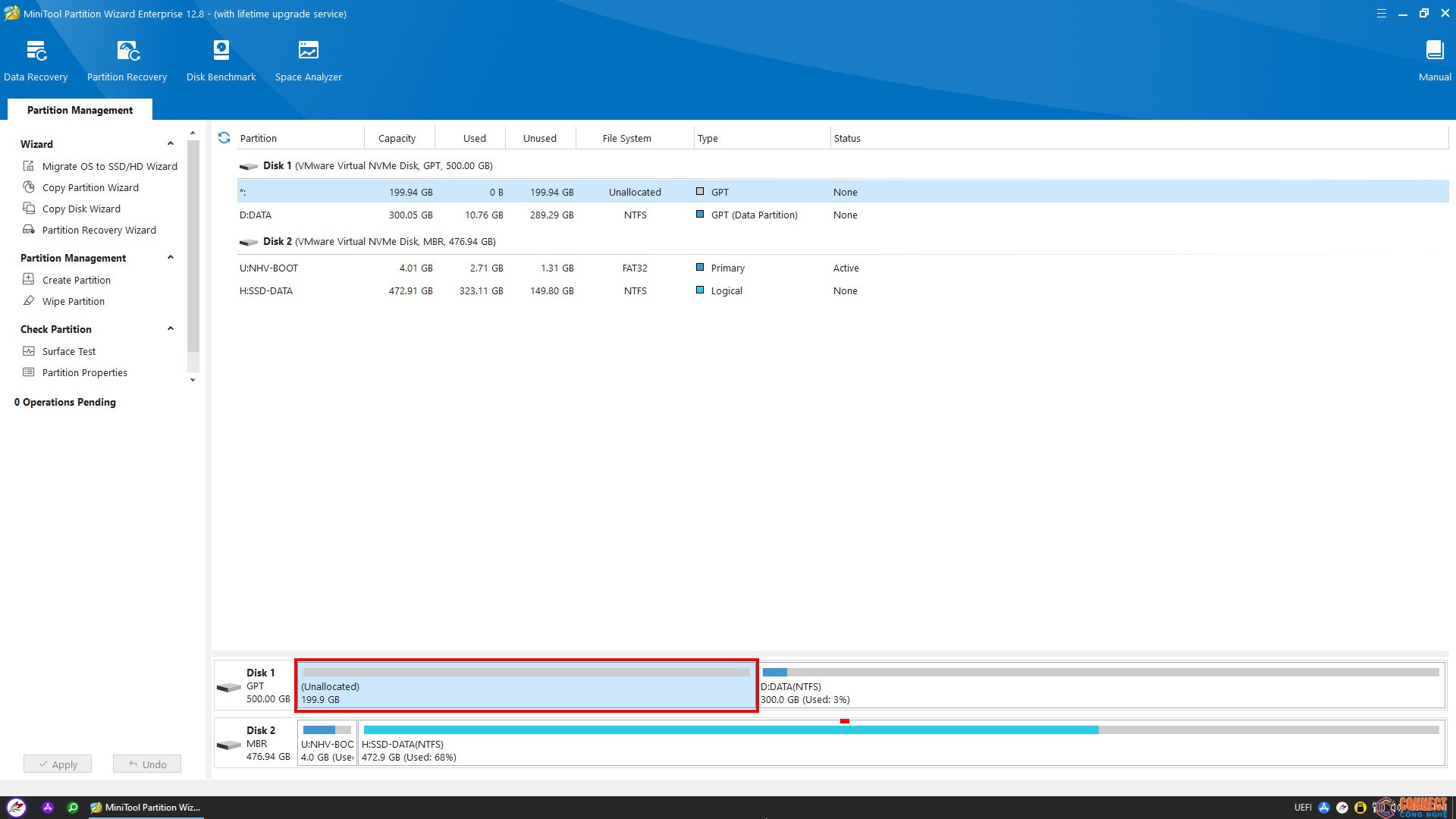Click the Disk 1 drive icon in the disk map

229,687
